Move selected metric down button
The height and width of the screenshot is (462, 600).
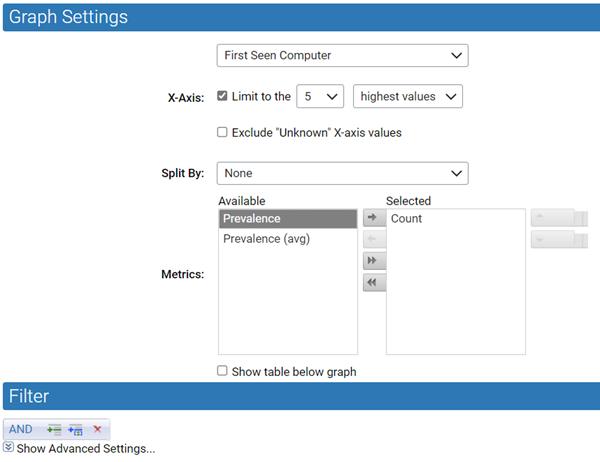coord(559,240)
